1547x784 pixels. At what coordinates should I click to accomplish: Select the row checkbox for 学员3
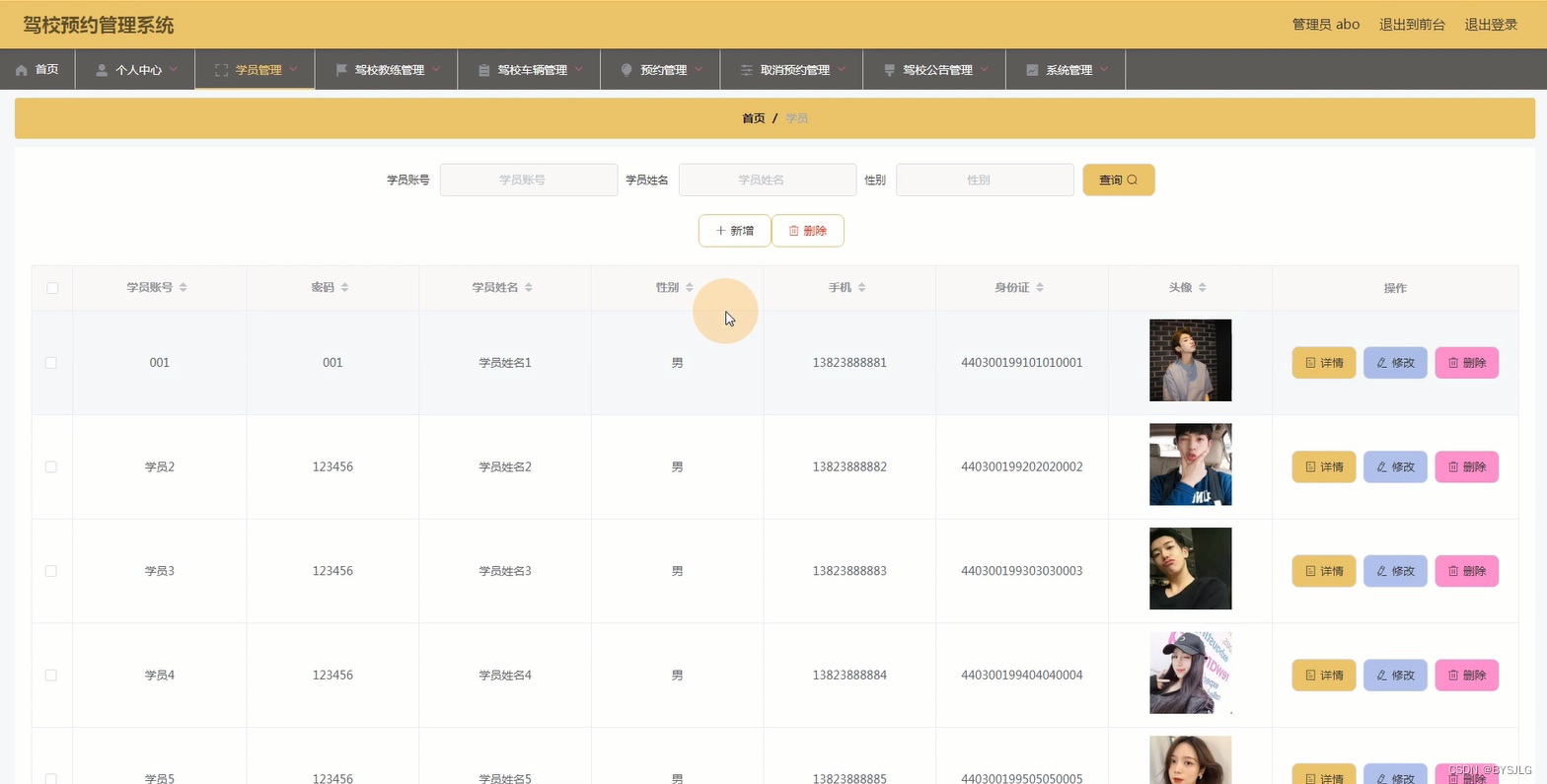click(51, 571)
